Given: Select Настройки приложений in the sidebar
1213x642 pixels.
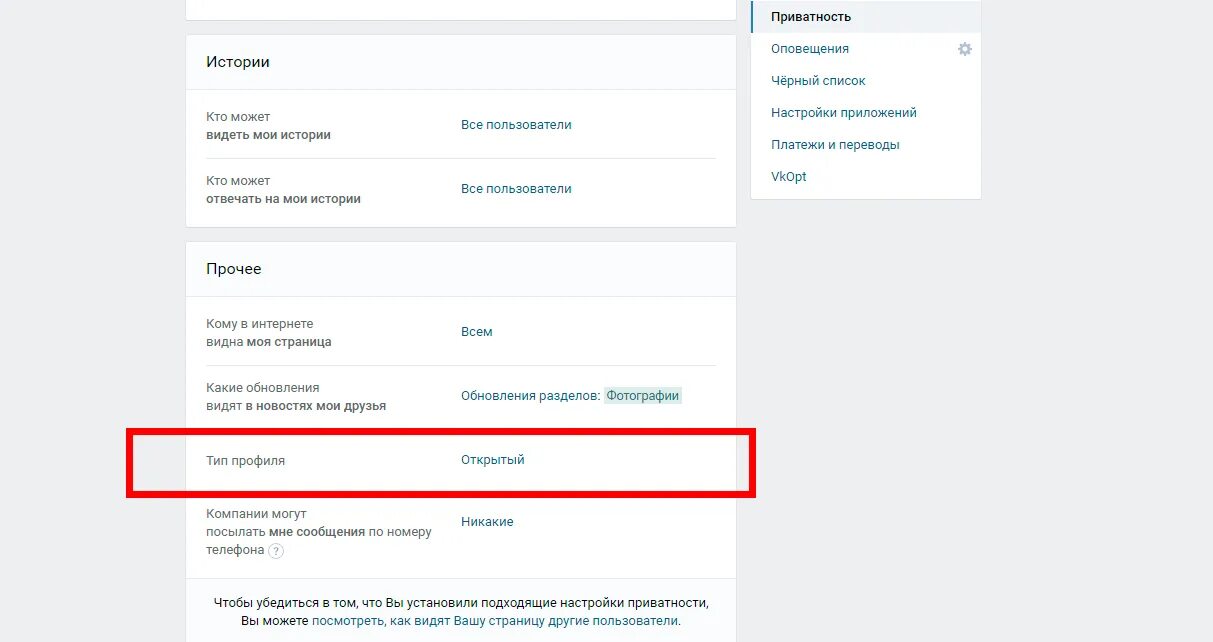Looking at the screenshot, I should tap(844, 113).
